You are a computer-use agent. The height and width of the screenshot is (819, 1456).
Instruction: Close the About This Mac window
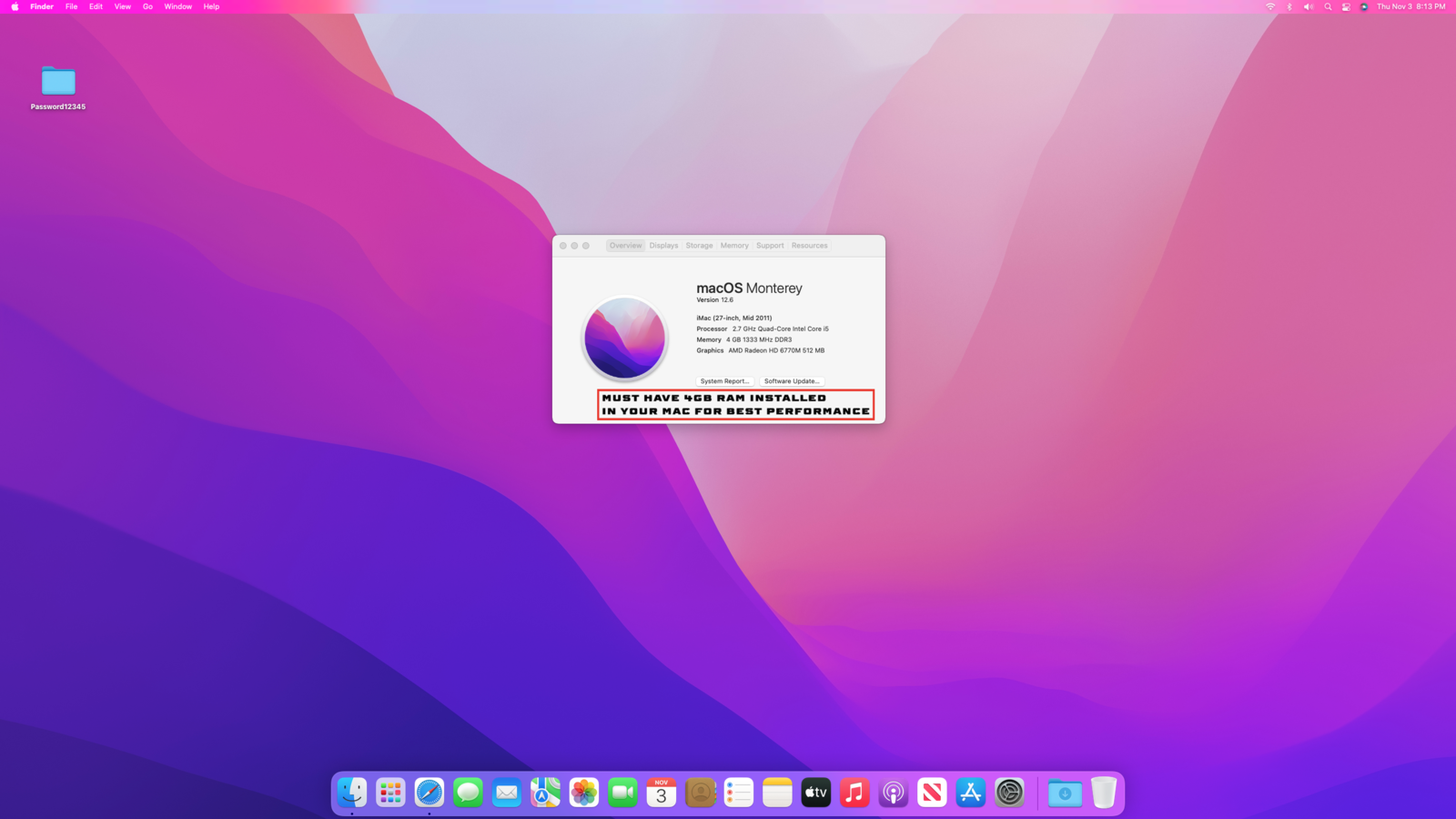[563, 246]
